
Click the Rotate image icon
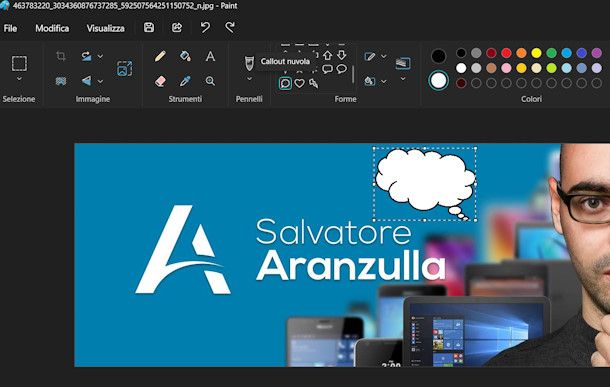(x=86, y=56)
